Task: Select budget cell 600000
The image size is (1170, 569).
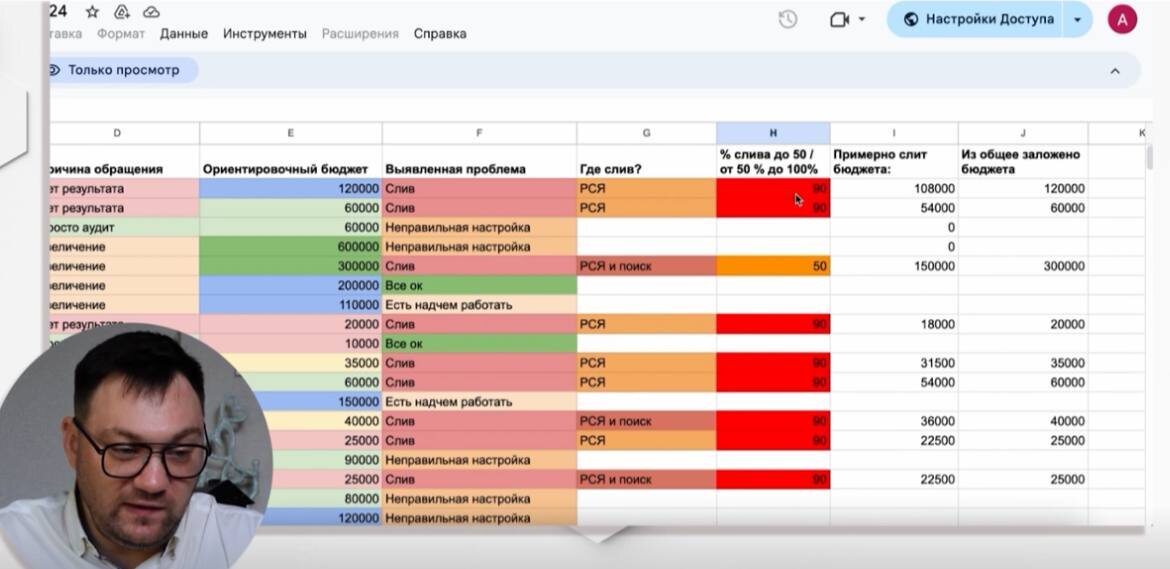Action: click(x=290, y=247)
